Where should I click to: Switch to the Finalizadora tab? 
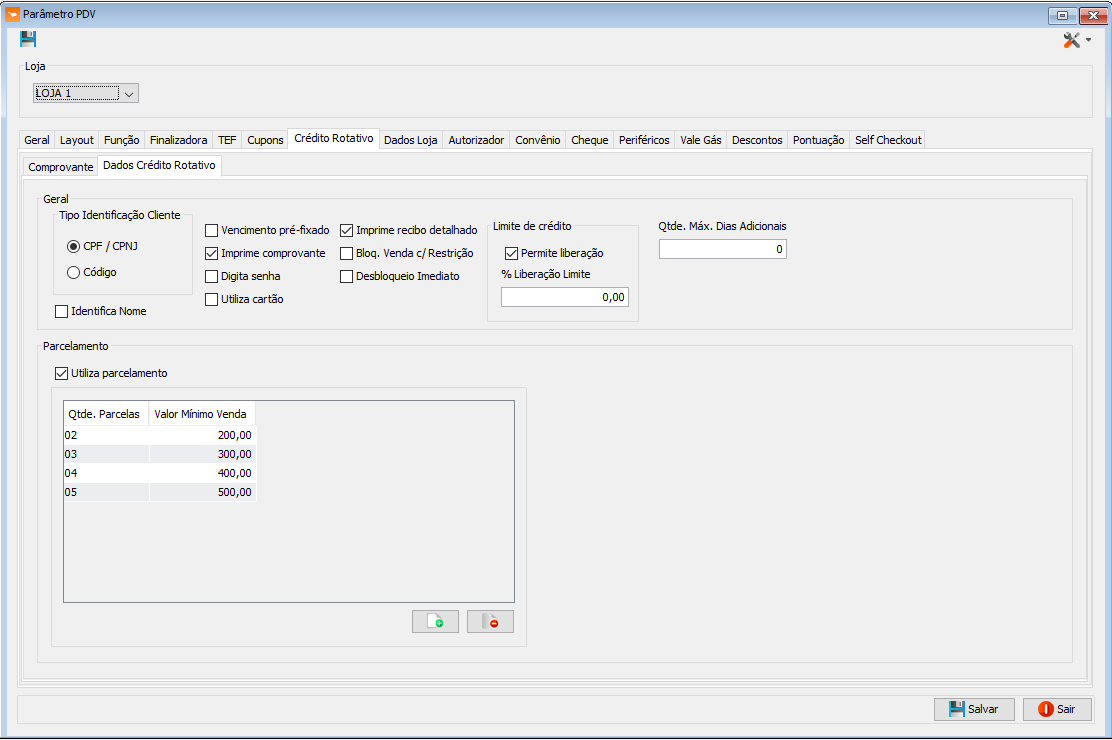178,140
